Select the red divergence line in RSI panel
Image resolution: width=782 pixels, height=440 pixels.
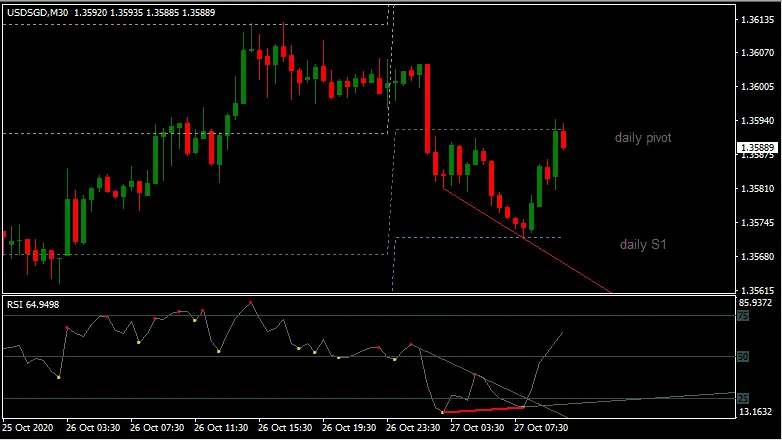(483, 410)
